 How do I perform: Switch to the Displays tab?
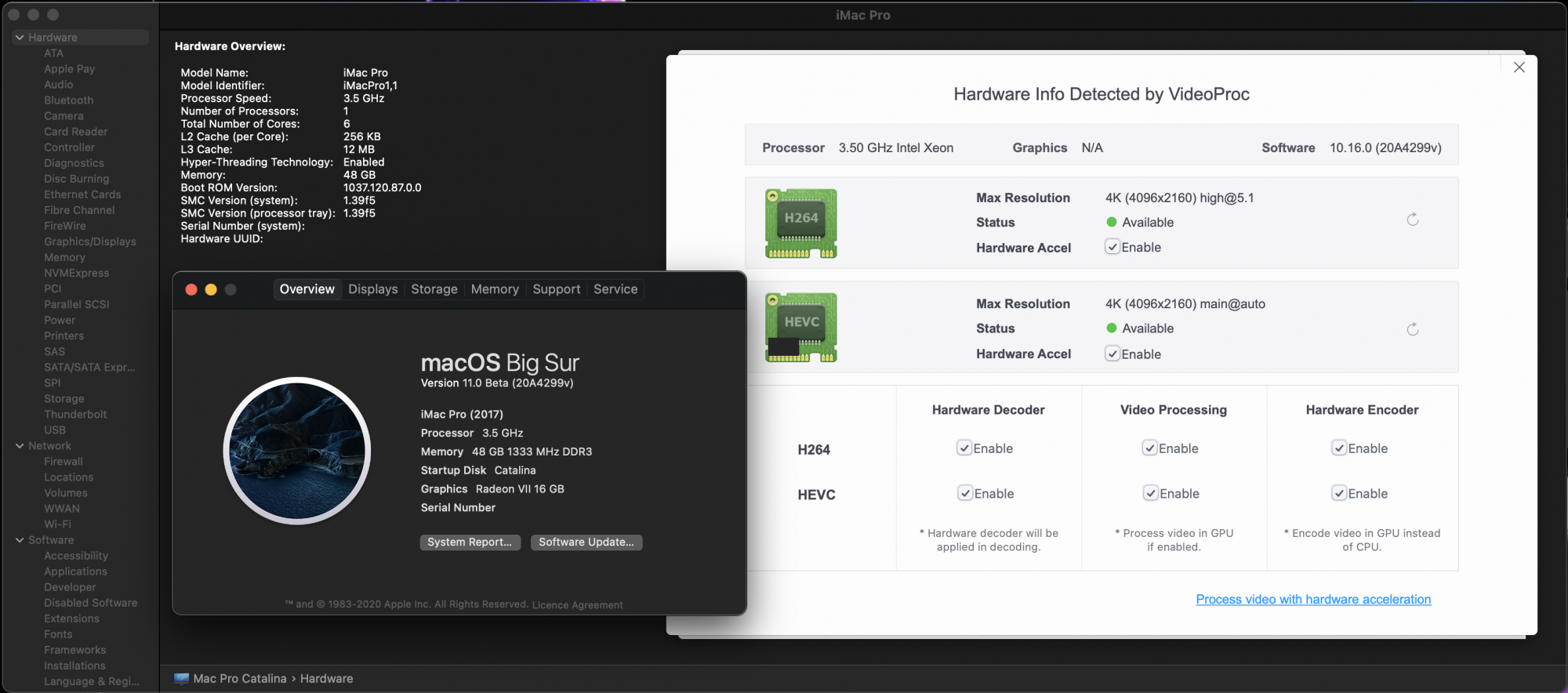point(373,289)
